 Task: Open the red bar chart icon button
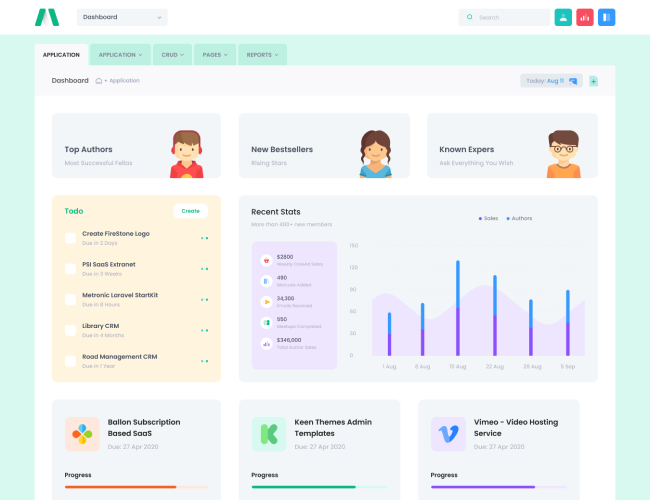tap(585, 17)
